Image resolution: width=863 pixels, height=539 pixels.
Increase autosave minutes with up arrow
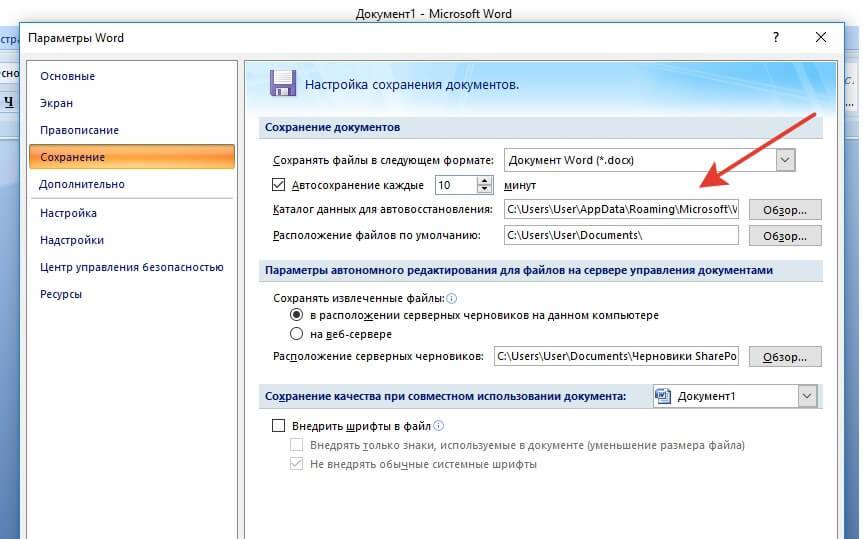tap(484, 181)
